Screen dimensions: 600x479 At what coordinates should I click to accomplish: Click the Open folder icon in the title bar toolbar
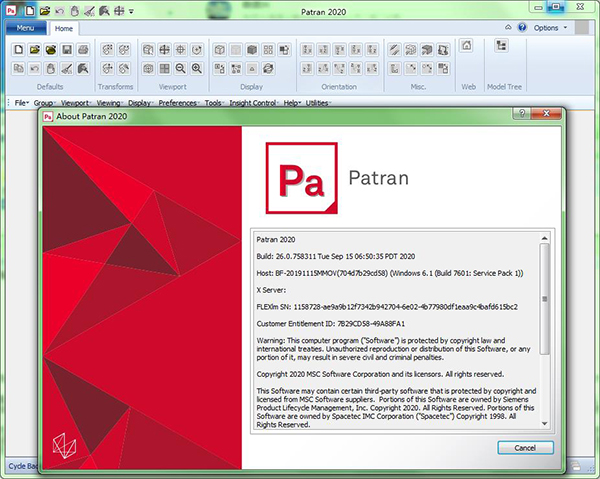point(45,11)
